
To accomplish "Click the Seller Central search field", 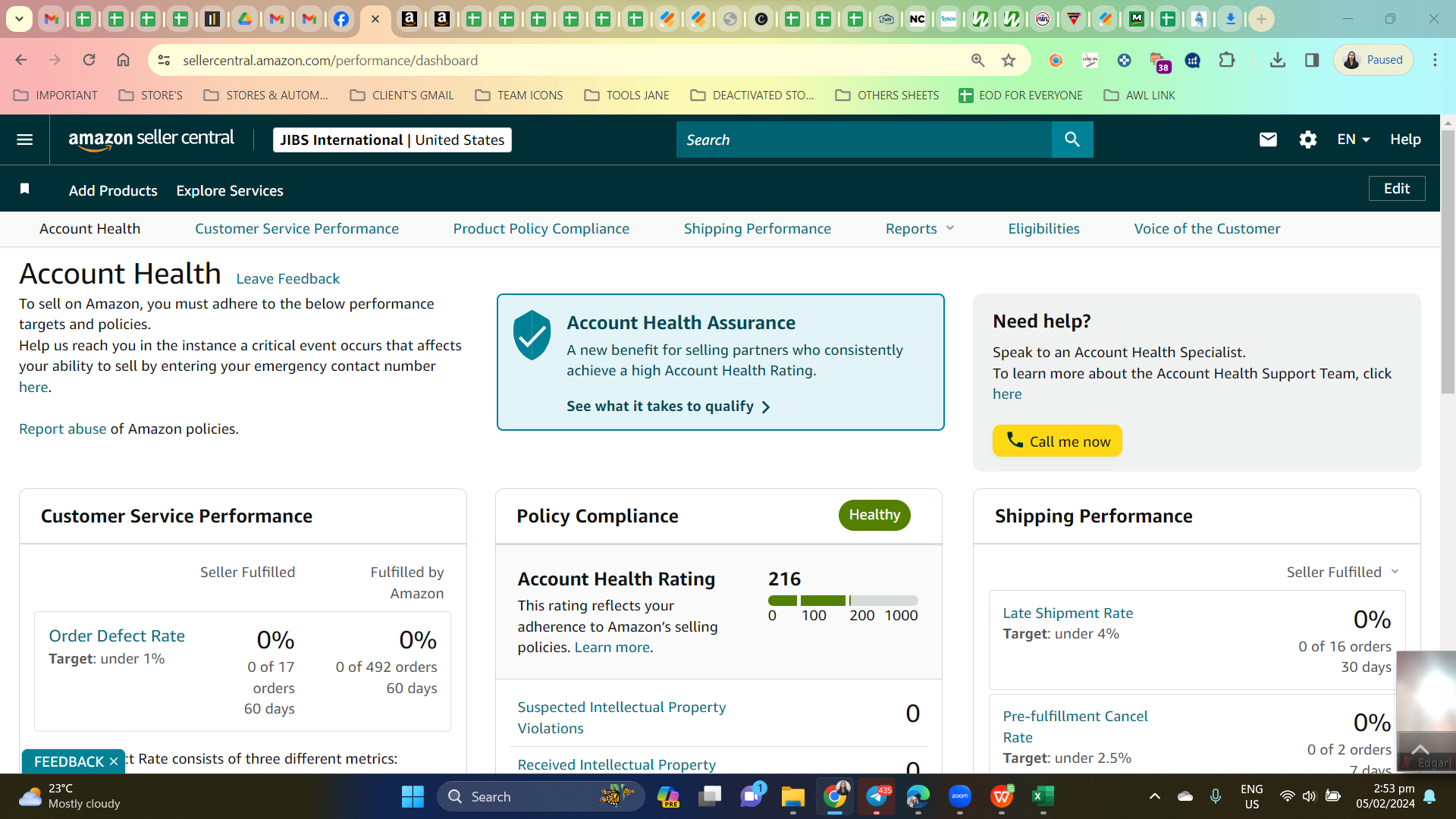I will coord(864,140).
